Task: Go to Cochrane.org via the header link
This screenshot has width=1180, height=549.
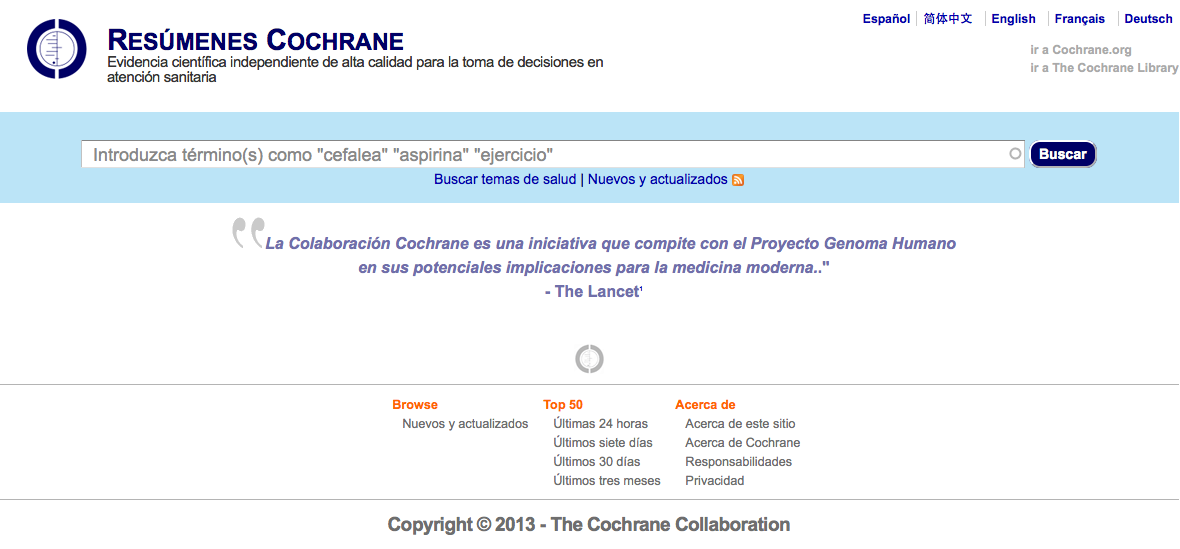Action: click(1081, 50)
